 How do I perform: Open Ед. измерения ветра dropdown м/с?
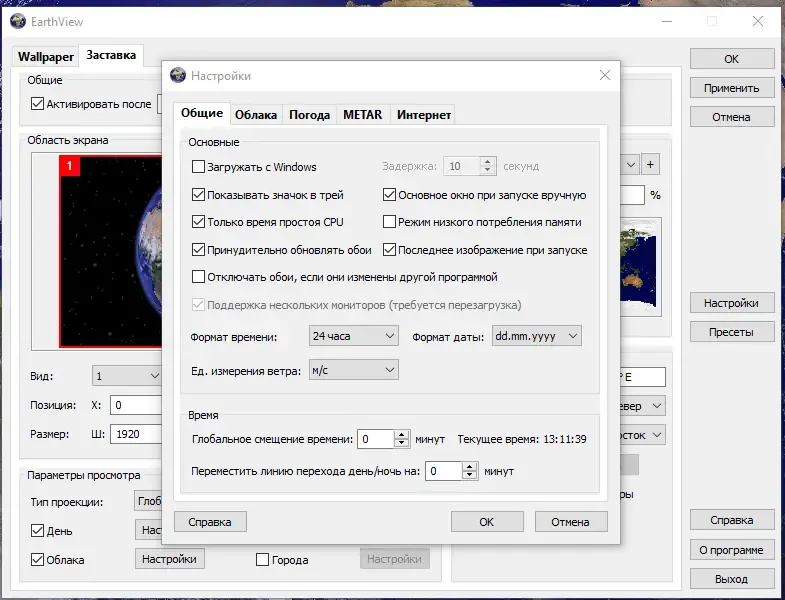coord(353,370)
